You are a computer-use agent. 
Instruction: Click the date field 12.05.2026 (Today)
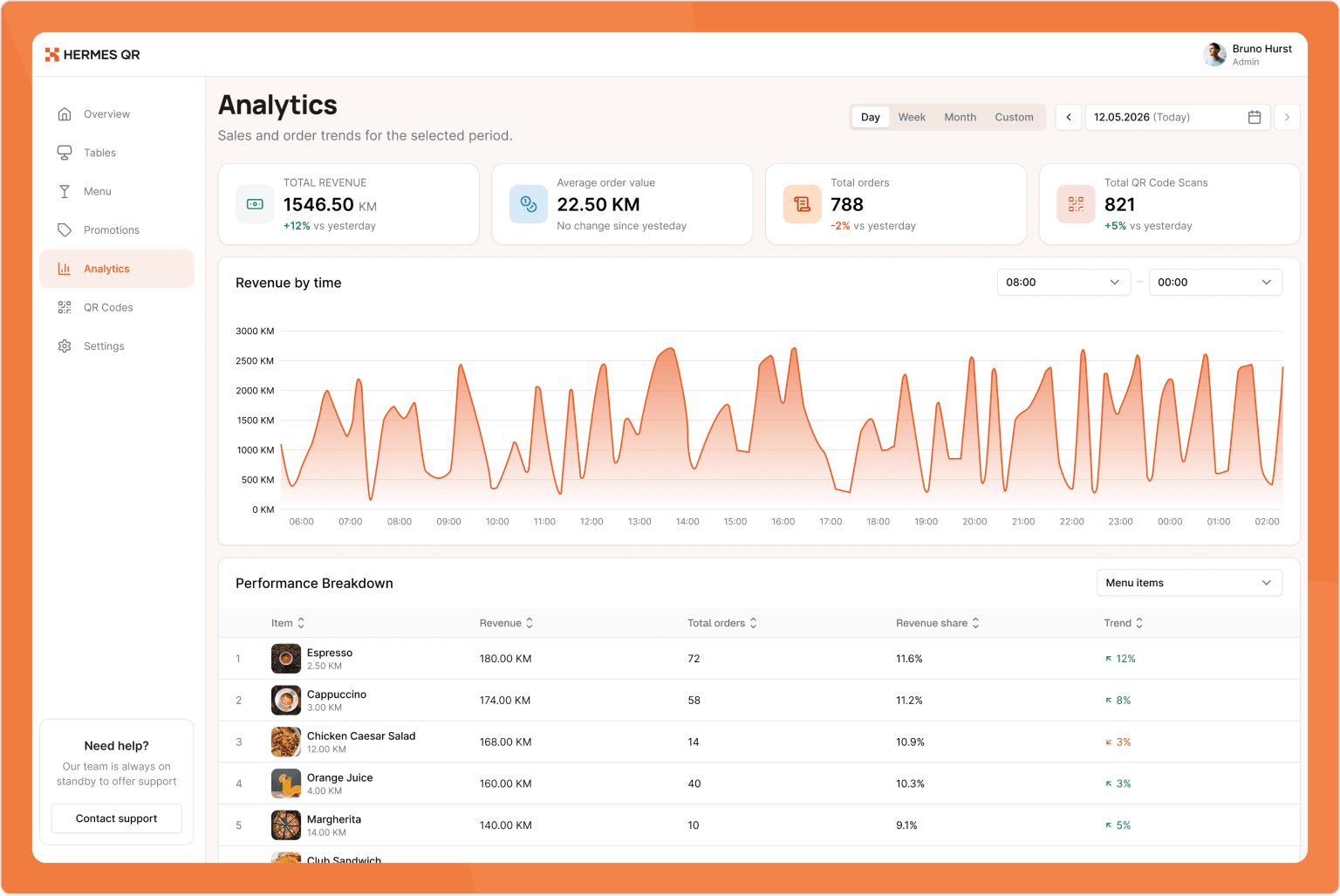[x=1178, y=117]
